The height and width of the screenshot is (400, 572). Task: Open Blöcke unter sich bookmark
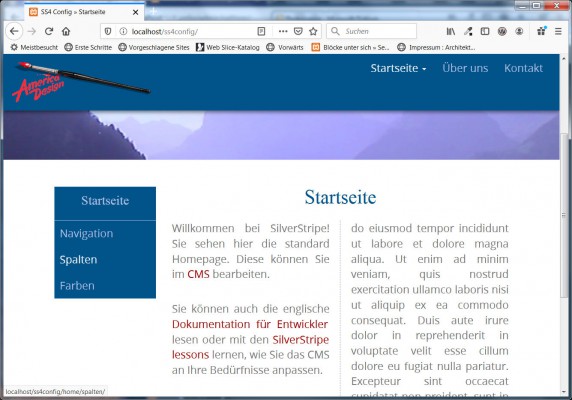point(350,47)
